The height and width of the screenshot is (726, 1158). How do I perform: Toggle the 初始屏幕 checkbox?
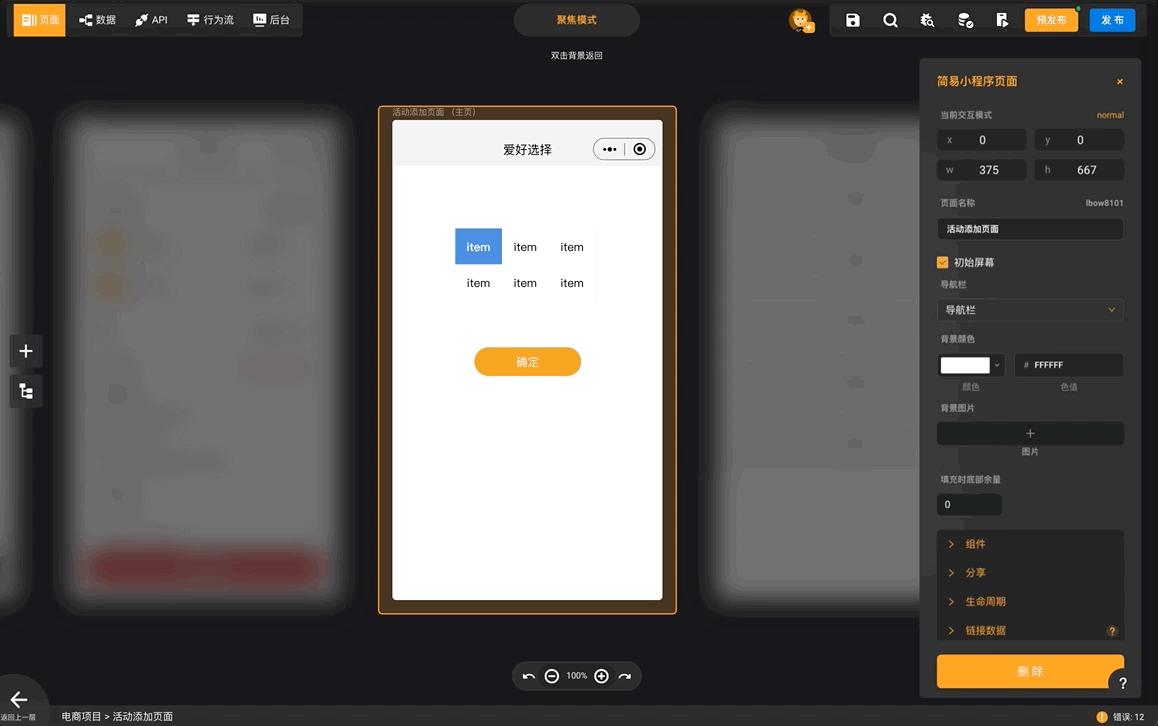click(x=942, y=262)
